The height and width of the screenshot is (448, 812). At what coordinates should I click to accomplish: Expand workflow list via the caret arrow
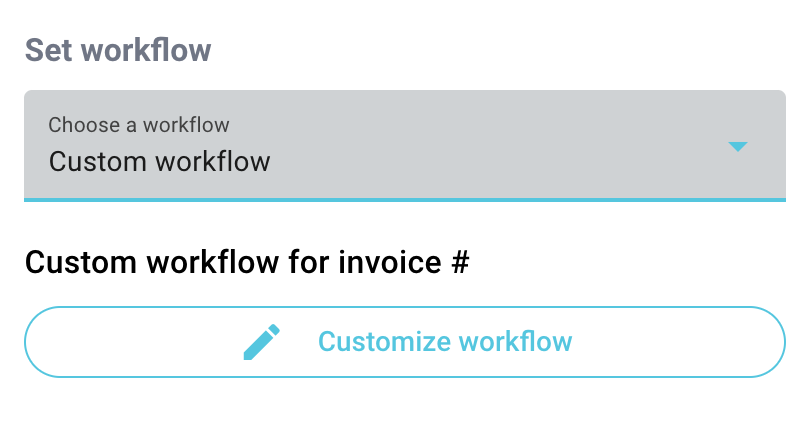tap(737, 147)
